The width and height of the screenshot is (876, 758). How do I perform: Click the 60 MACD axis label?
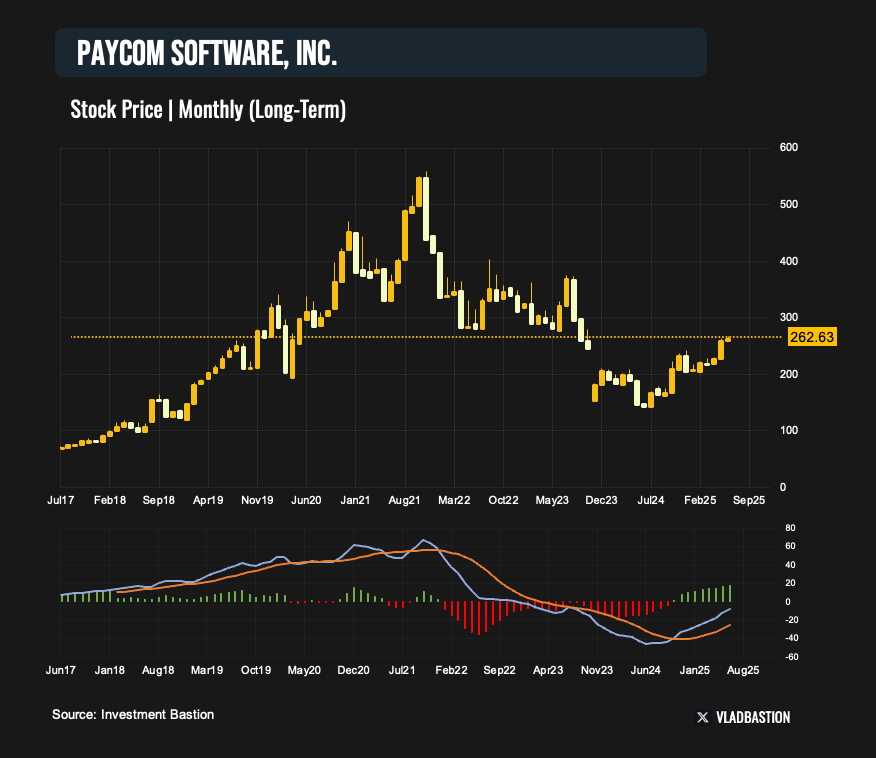790,546
